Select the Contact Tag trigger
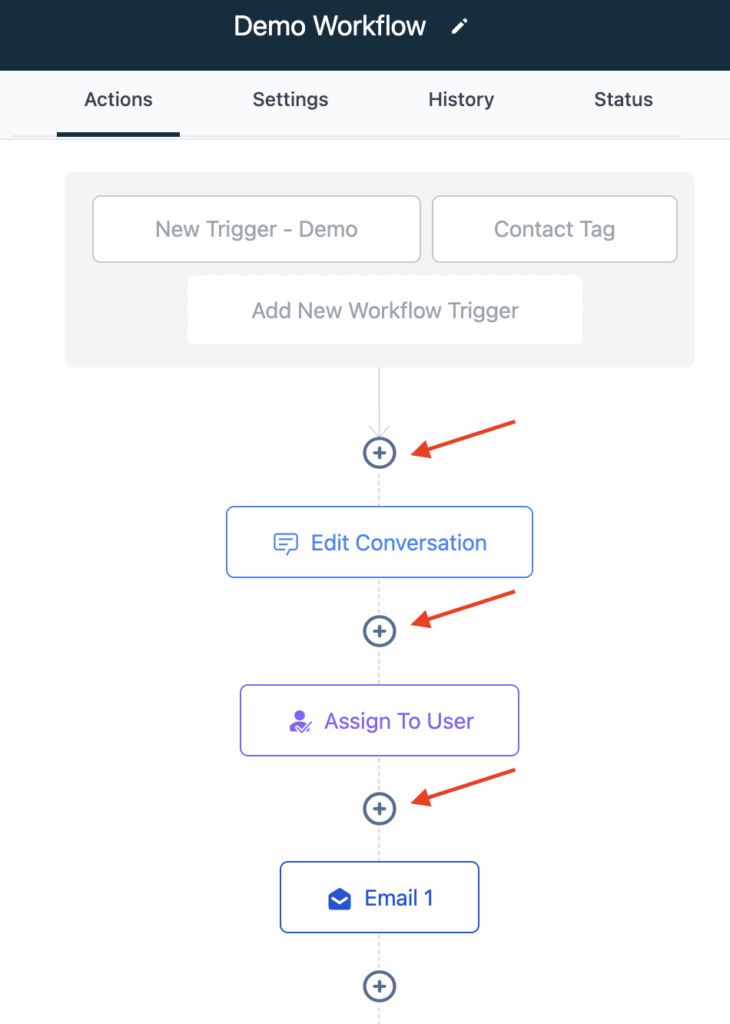This screenshot has width=730, height=1024. (x=554, y=229)
